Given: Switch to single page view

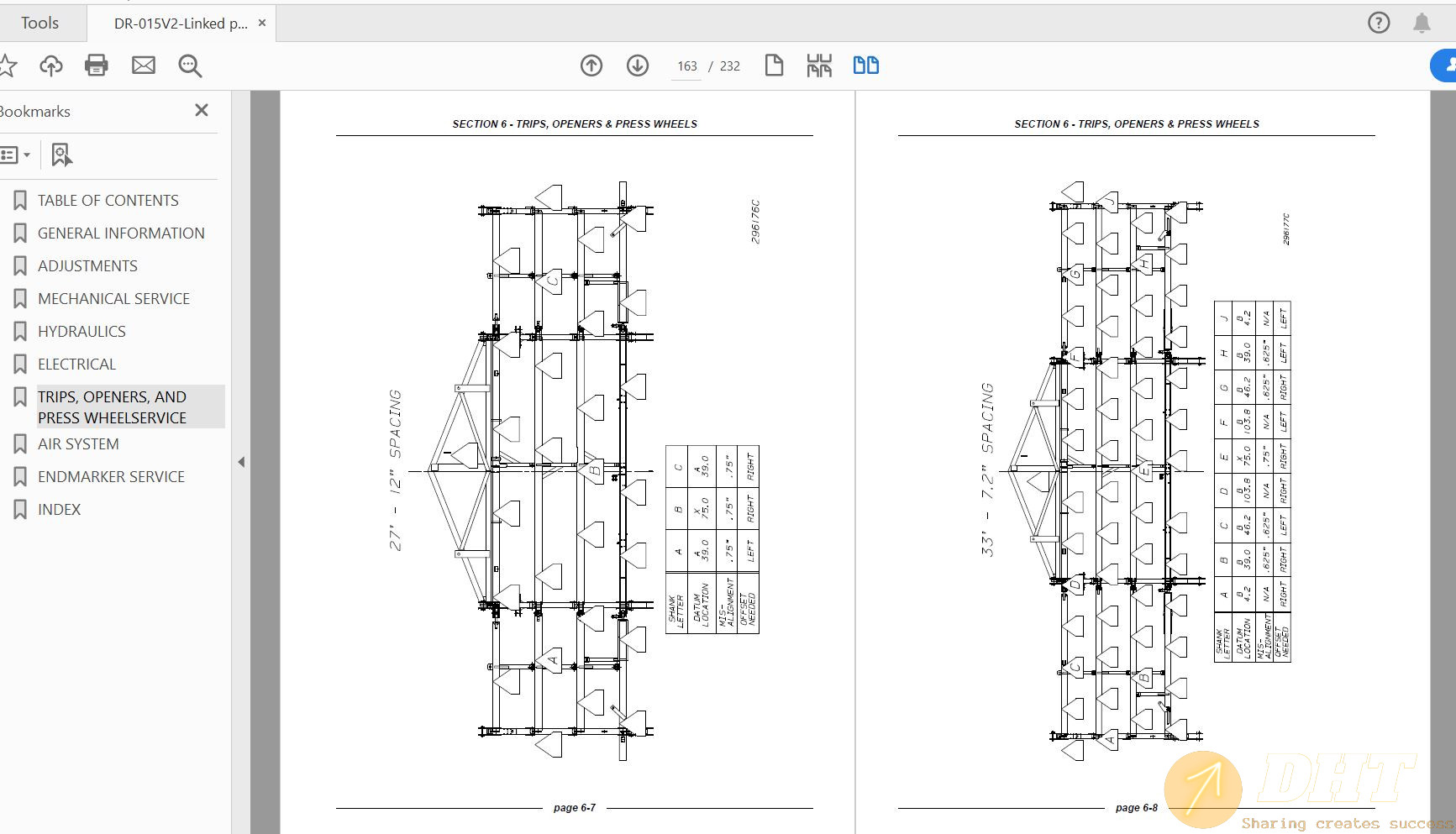Looking at the screenshot, I should (x=774, y=66).
